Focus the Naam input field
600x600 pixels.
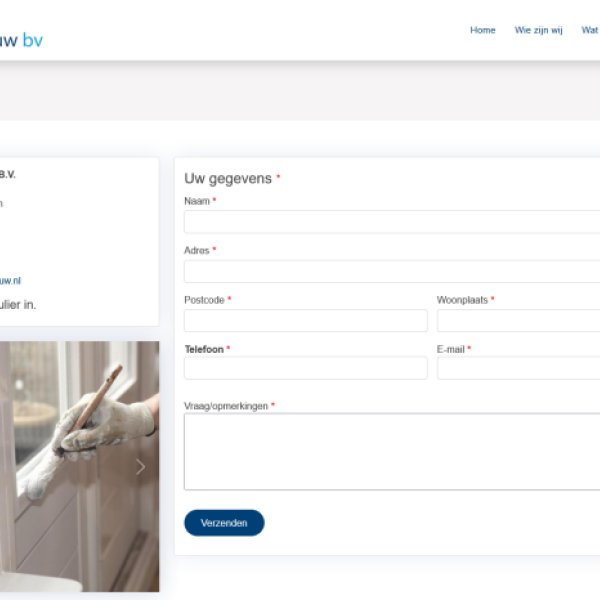point(390,222)
